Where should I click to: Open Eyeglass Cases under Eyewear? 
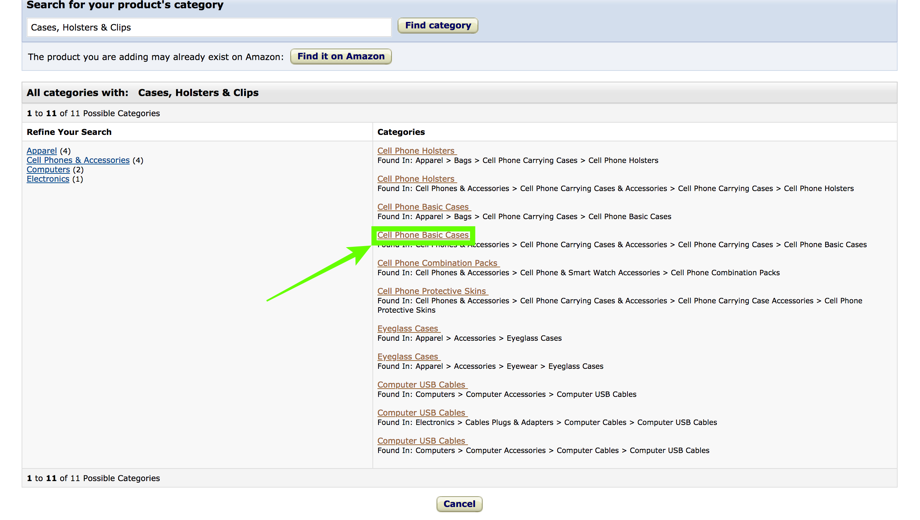[x=408, y=357]
